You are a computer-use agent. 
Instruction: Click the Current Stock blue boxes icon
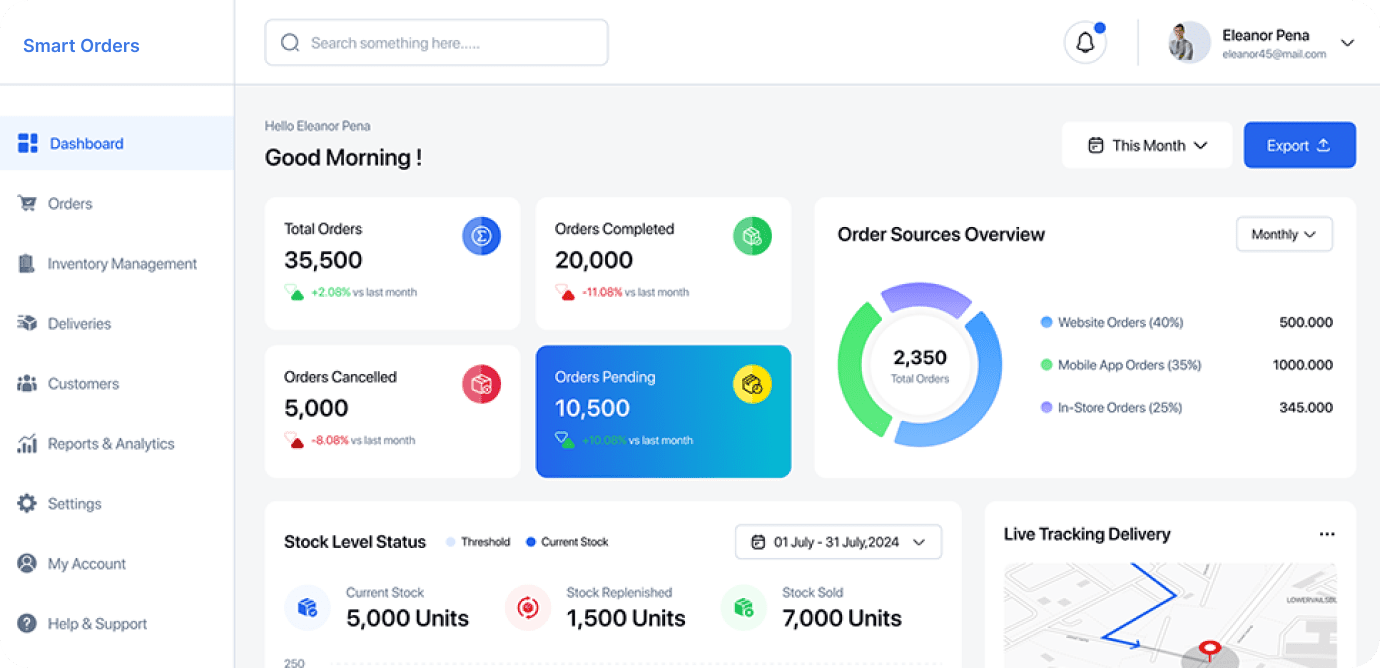point(307,607)
